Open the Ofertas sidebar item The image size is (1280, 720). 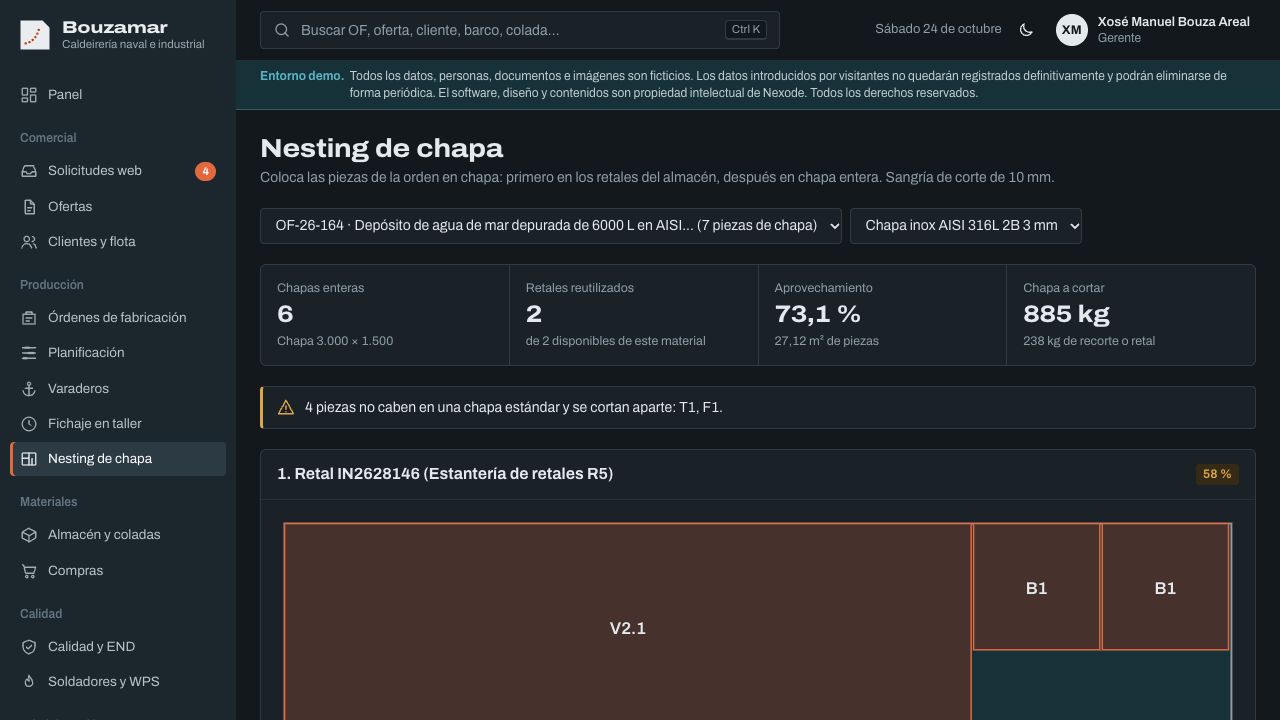(x=118, y=207)
